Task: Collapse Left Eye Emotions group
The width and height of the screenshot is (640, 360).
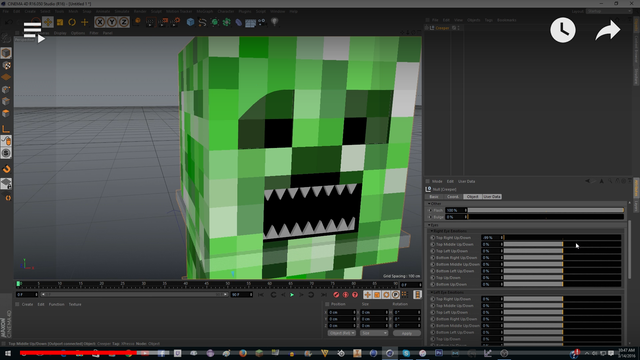Action: (432, 292)
